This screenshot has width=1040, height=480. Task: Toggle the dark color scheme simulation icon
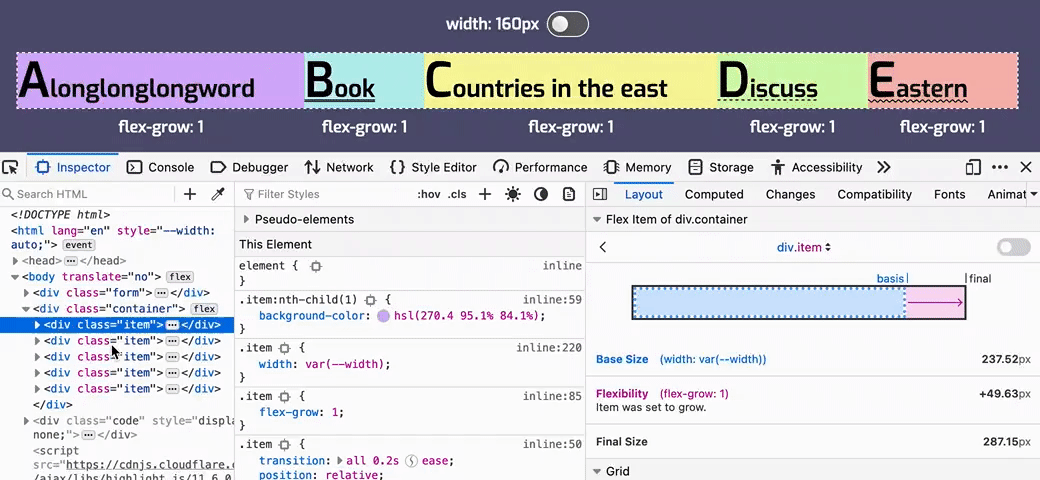[x=541, y=194]
